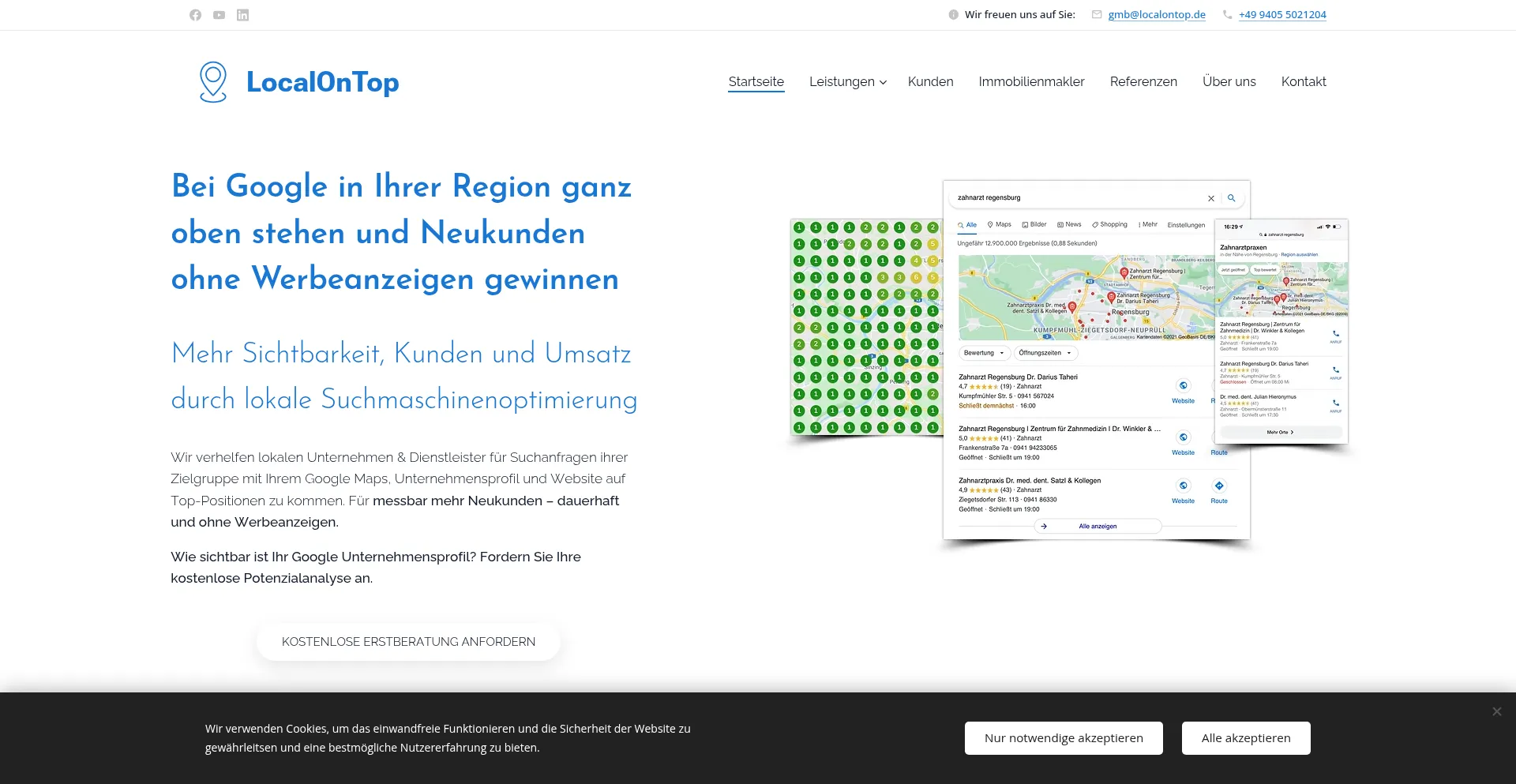Screen dimensions: 1516x784
Task: Click the info icon beside 'Wir freuen uns'
Action: pyautogui.click(x=953, y=15)
